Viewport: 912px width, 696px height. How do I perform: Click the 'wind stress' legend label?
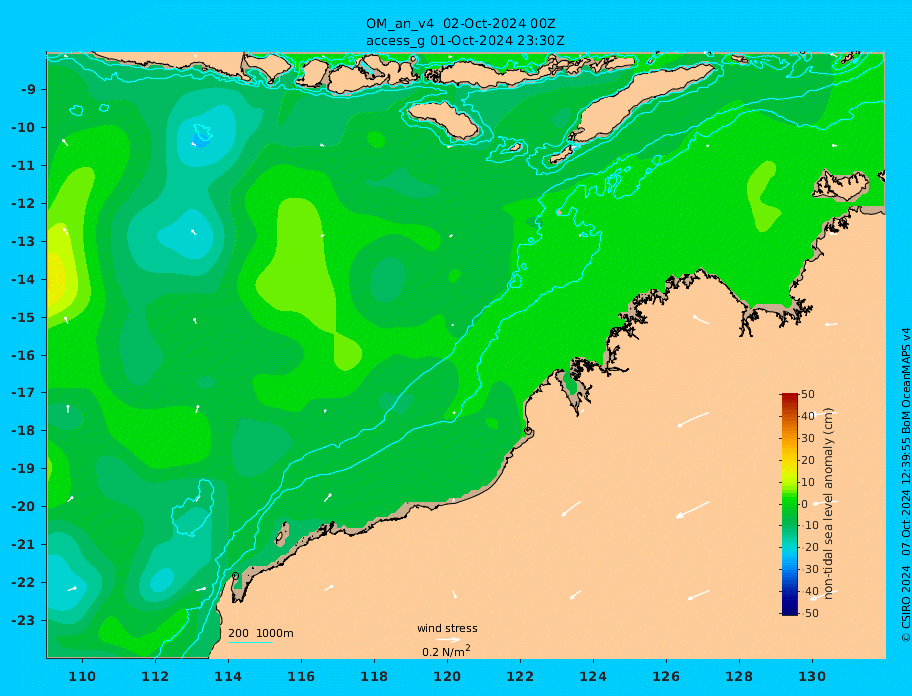[x=447, y=629]
